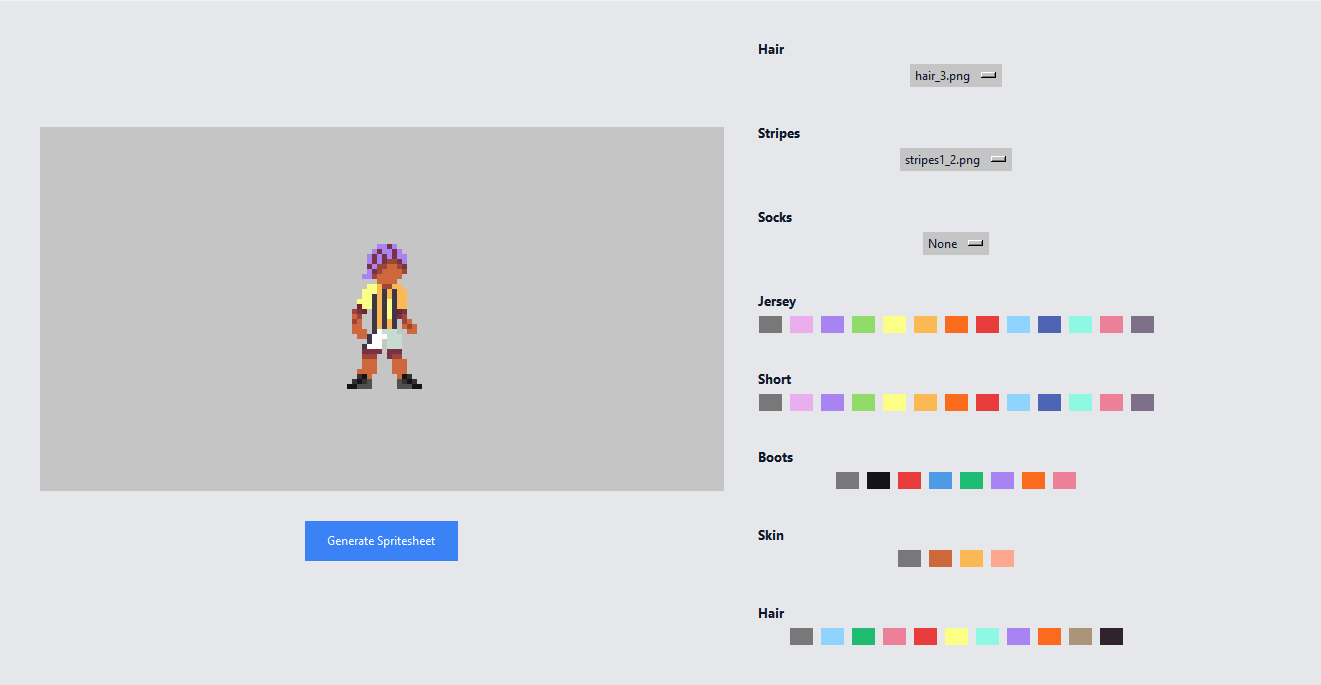Apply green Hair color

pyautogui.click(x=863, y=637)
